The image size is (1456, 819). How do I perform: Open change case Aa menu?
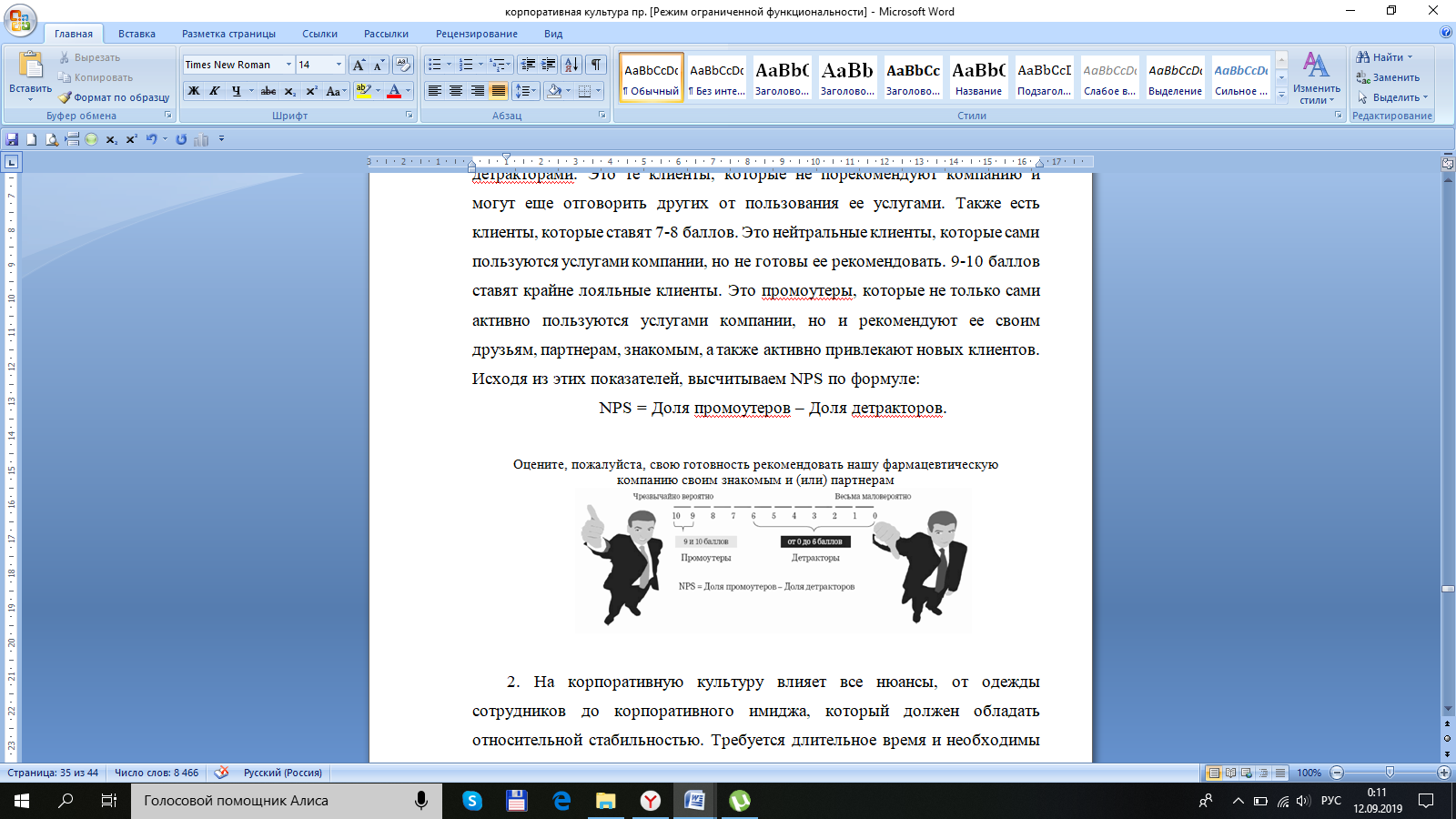(x=336, y=91)
